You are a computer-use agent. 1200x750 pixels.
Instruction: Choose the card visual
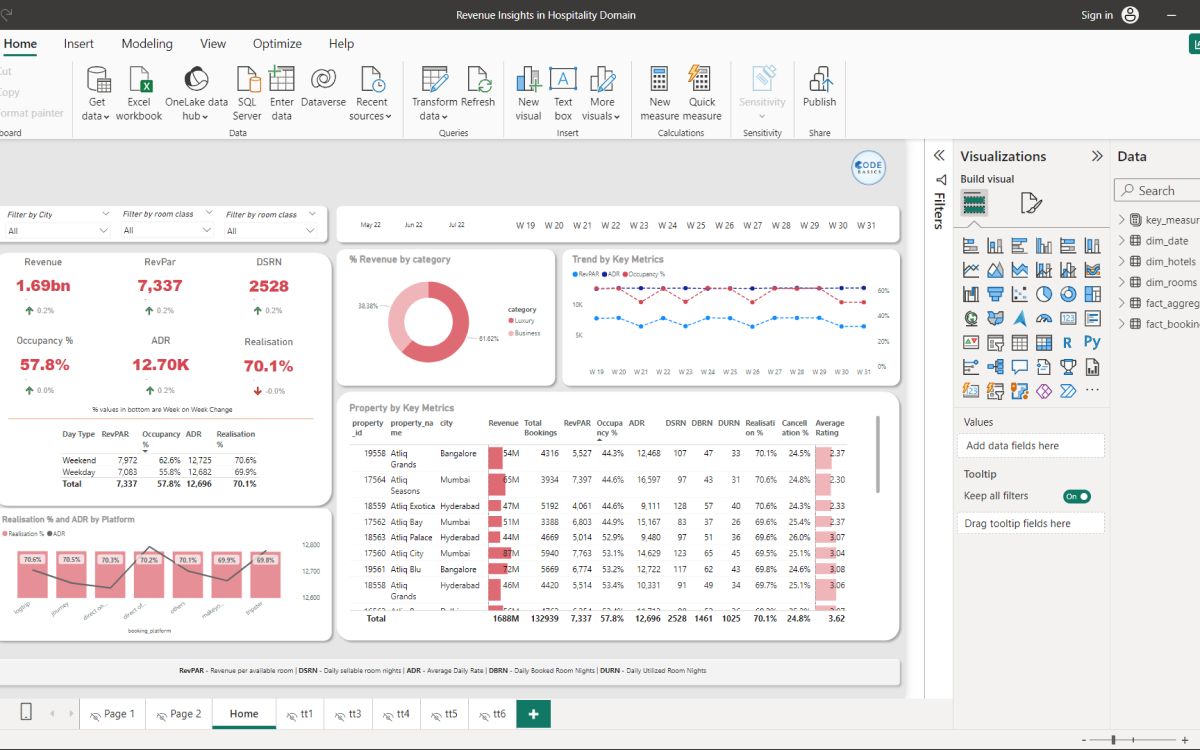(x=1068, y=318)
